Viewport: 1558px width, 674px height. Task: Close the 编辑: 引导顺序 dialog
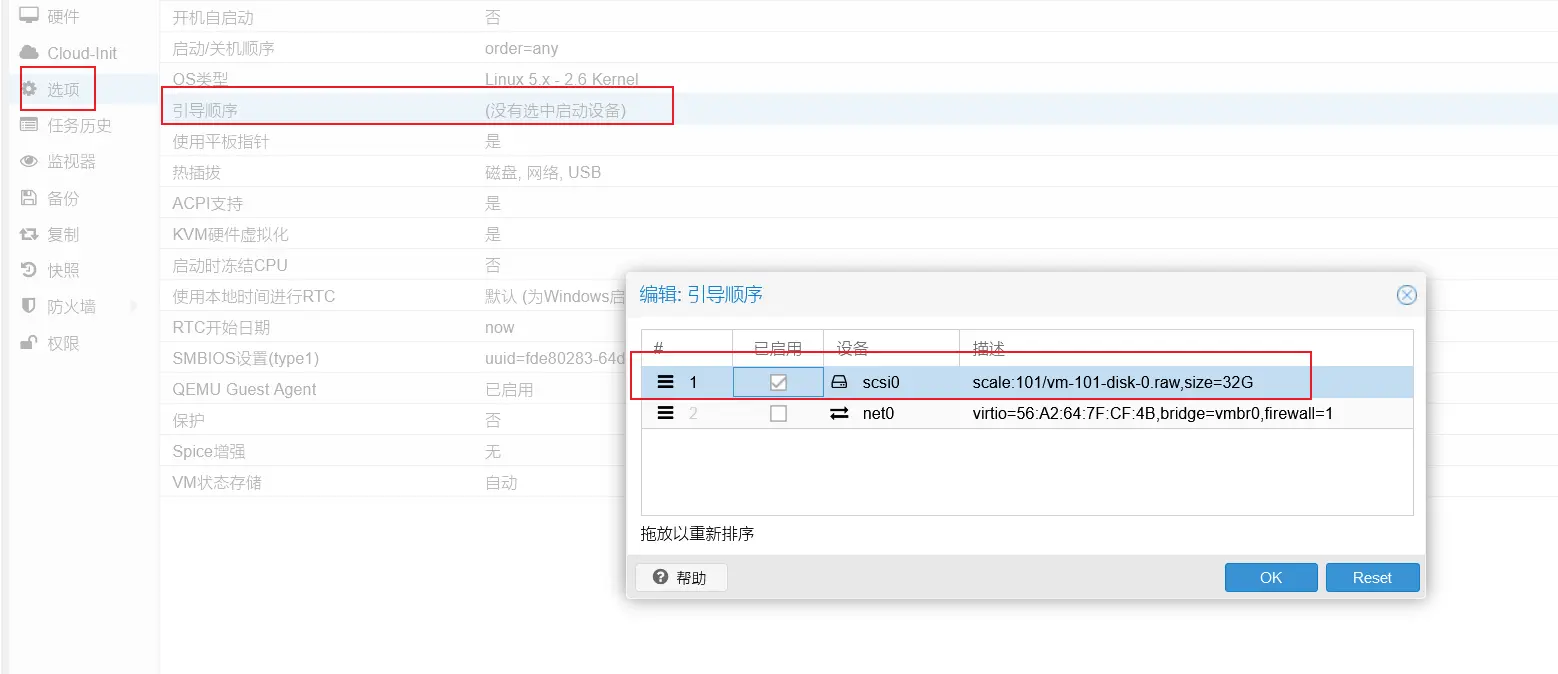coord(1406,295)
